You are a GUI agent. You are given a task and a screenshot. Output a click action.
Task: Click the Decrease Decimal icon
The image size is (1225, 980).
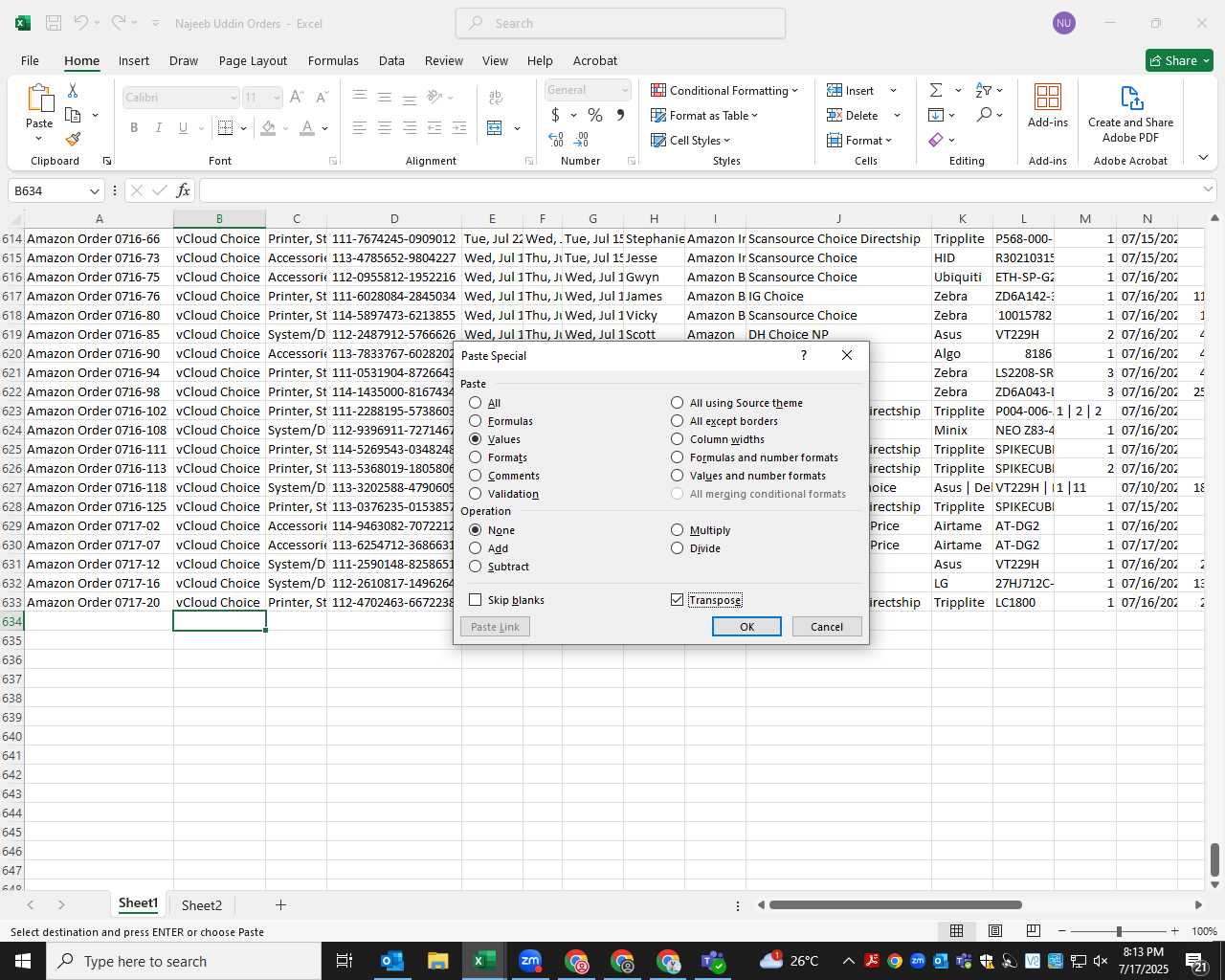click(x=581, y=140)
